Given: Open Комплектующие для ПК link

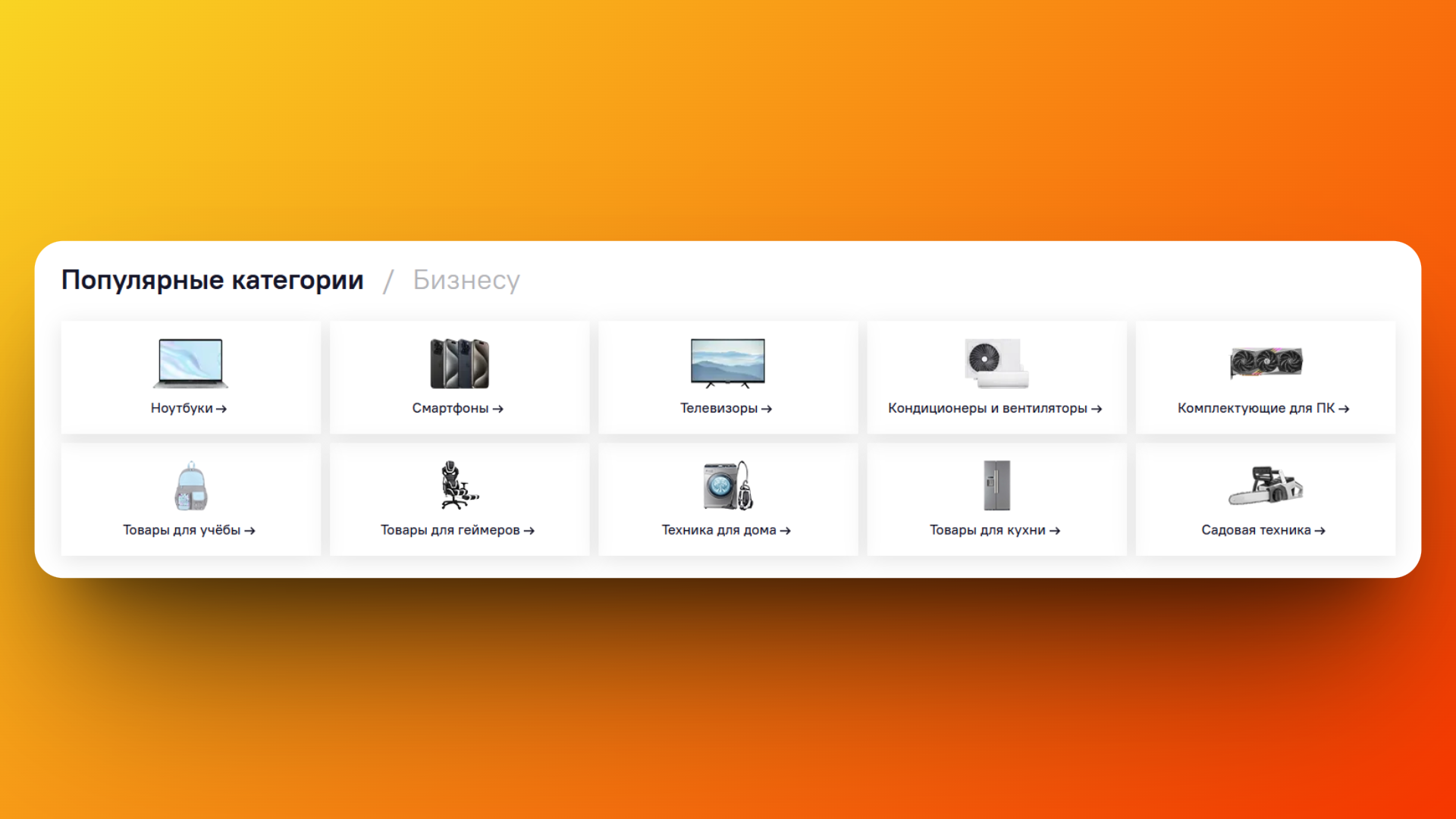Looking at the screenshot, I should 1263,408.
